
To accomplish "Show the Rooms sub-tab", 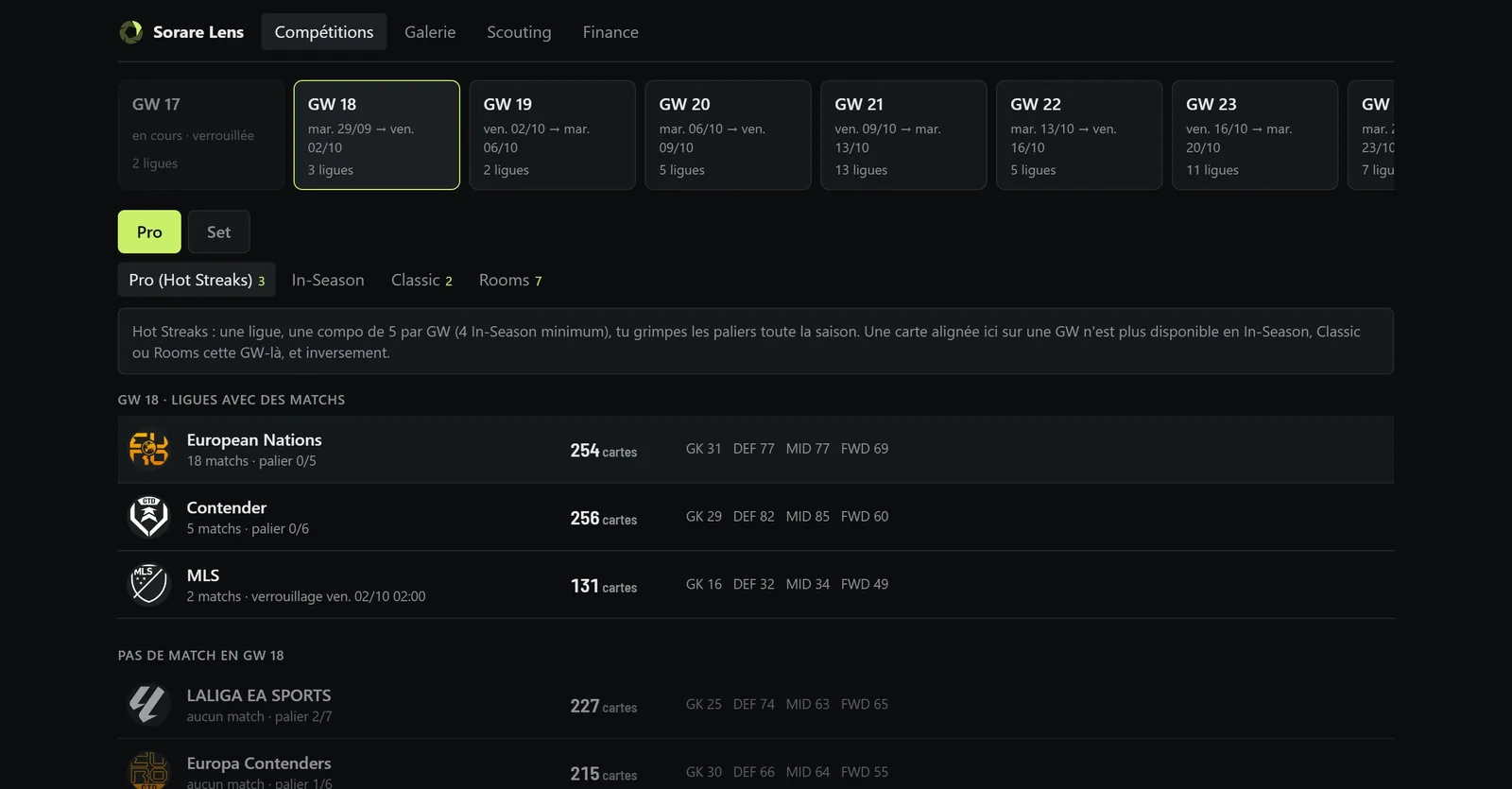I will [510, 280].
